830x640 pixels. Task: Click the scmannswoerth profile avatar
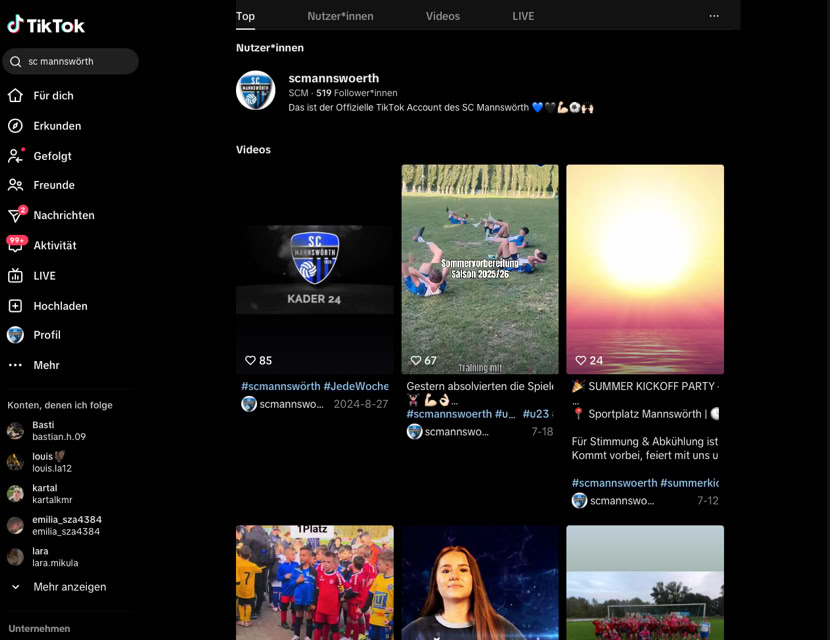click(256, 91)
